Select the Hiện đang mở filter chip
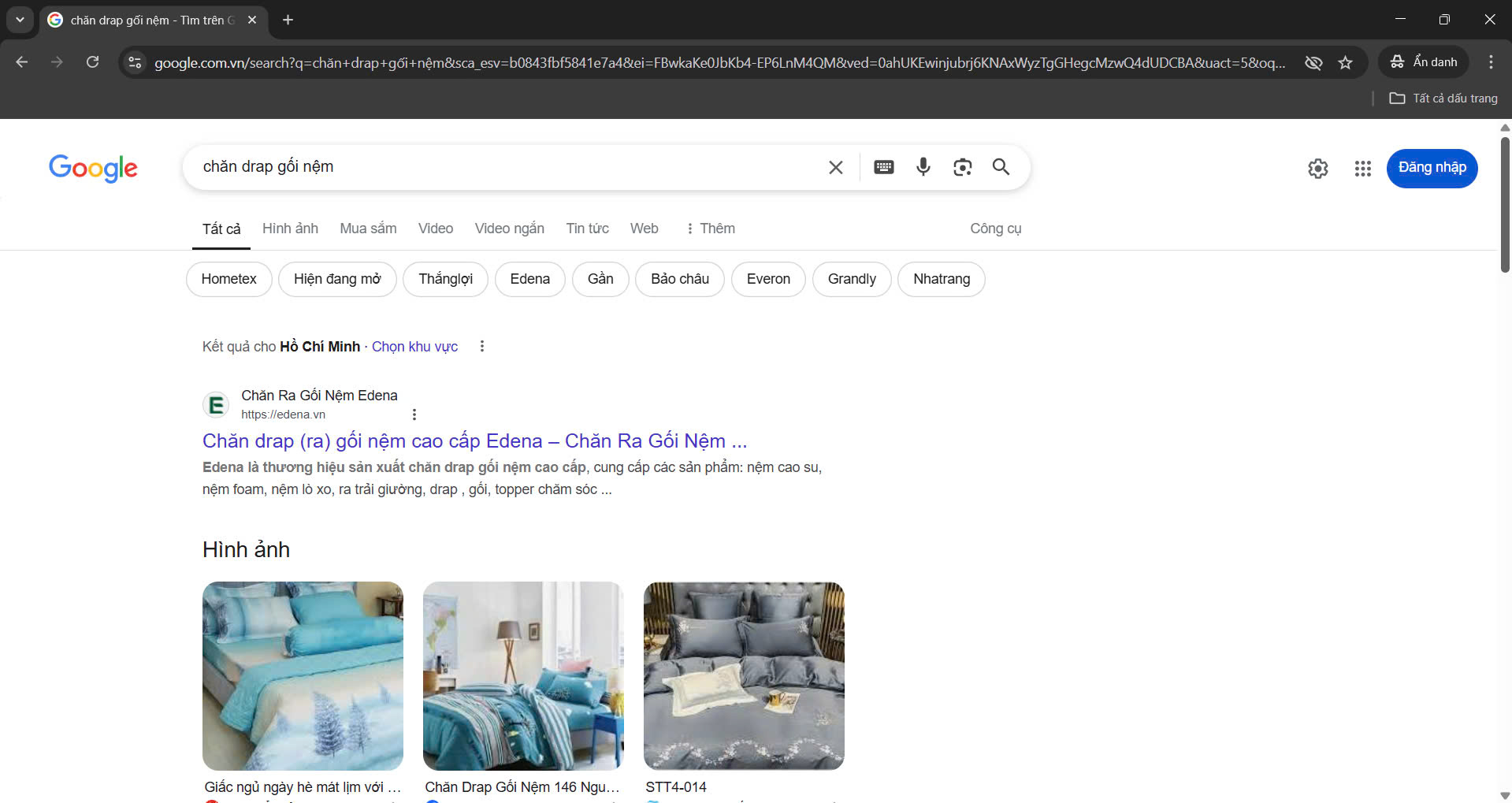 pyautogui.click(x=337, y=279)
